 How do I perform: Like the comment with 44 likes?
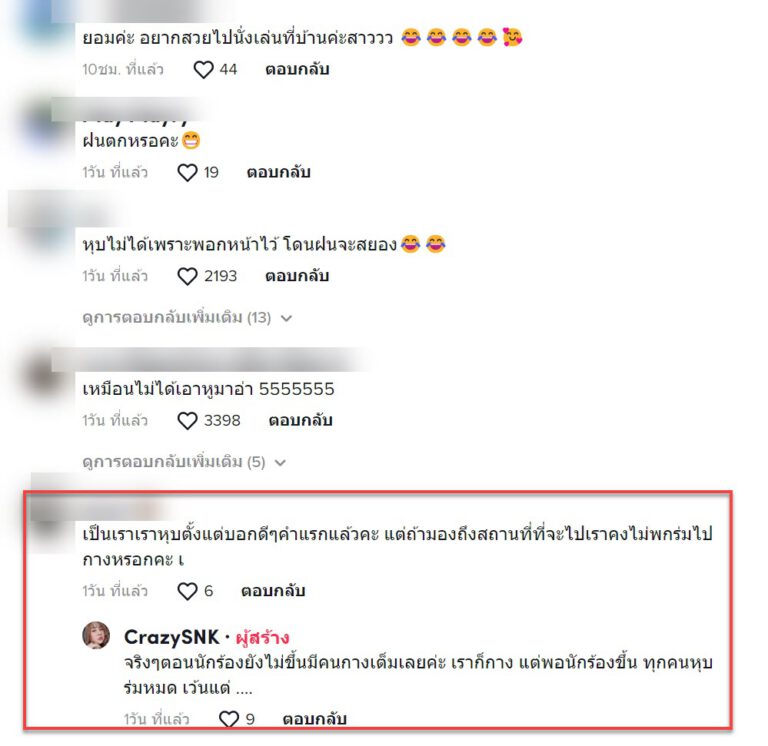click(203, 70)
